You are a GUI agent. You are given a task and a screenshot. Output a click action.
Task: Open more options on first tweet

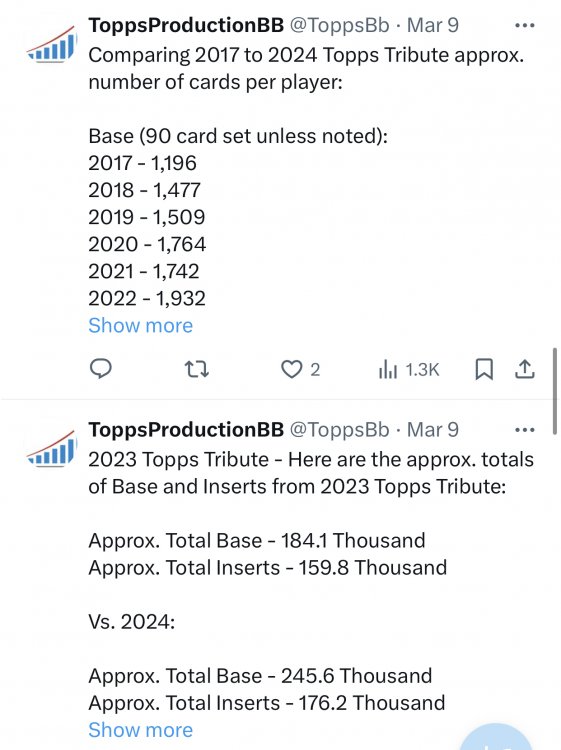coord(525,25)
